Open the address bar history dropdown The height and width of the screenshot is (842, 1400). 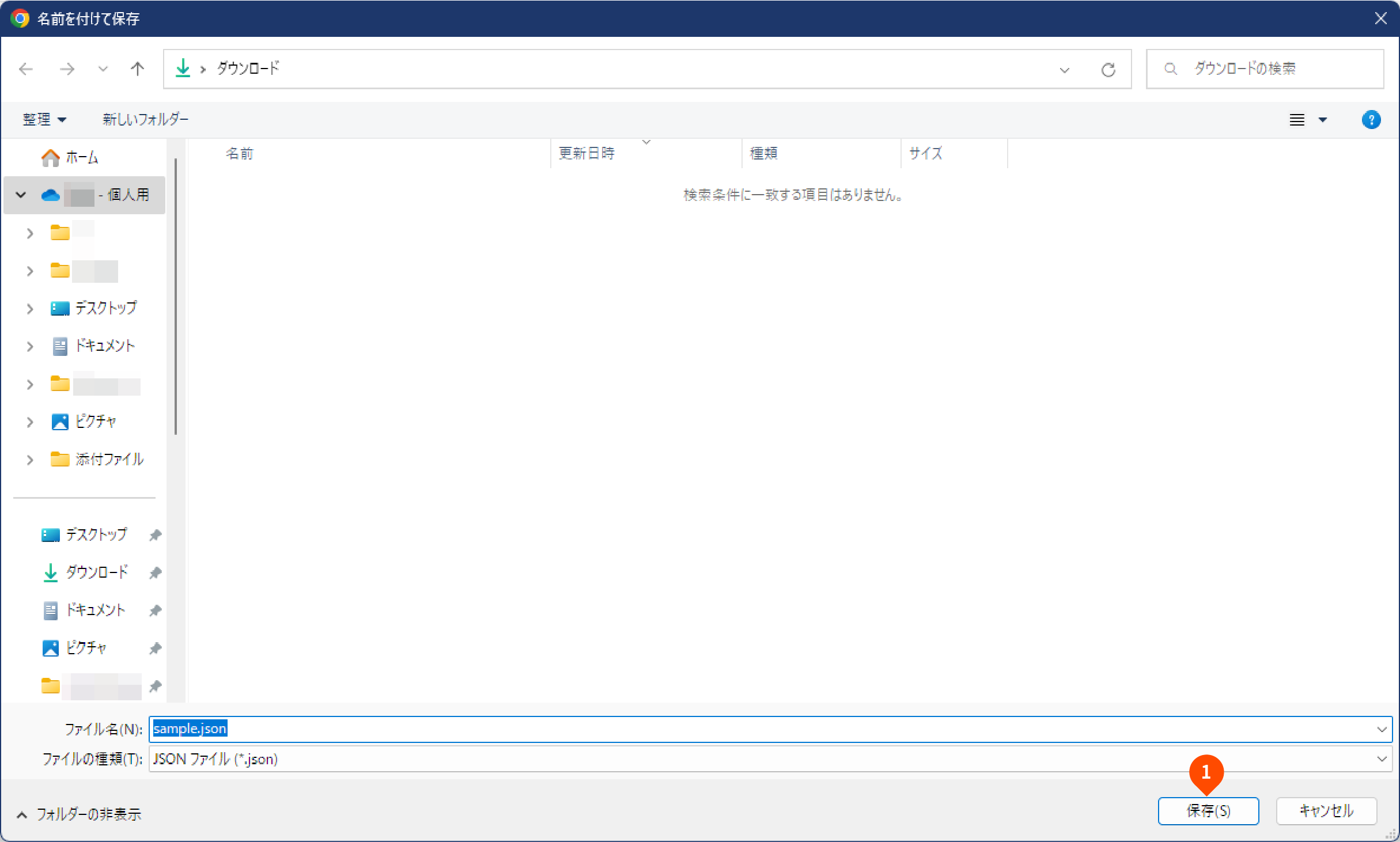coord(1064,70)
